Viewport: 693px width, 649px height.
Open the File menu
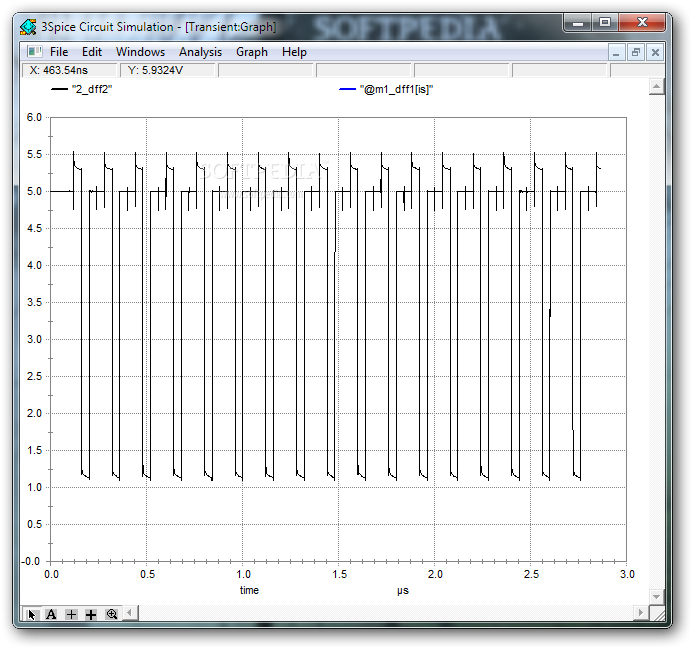point(59,52)
